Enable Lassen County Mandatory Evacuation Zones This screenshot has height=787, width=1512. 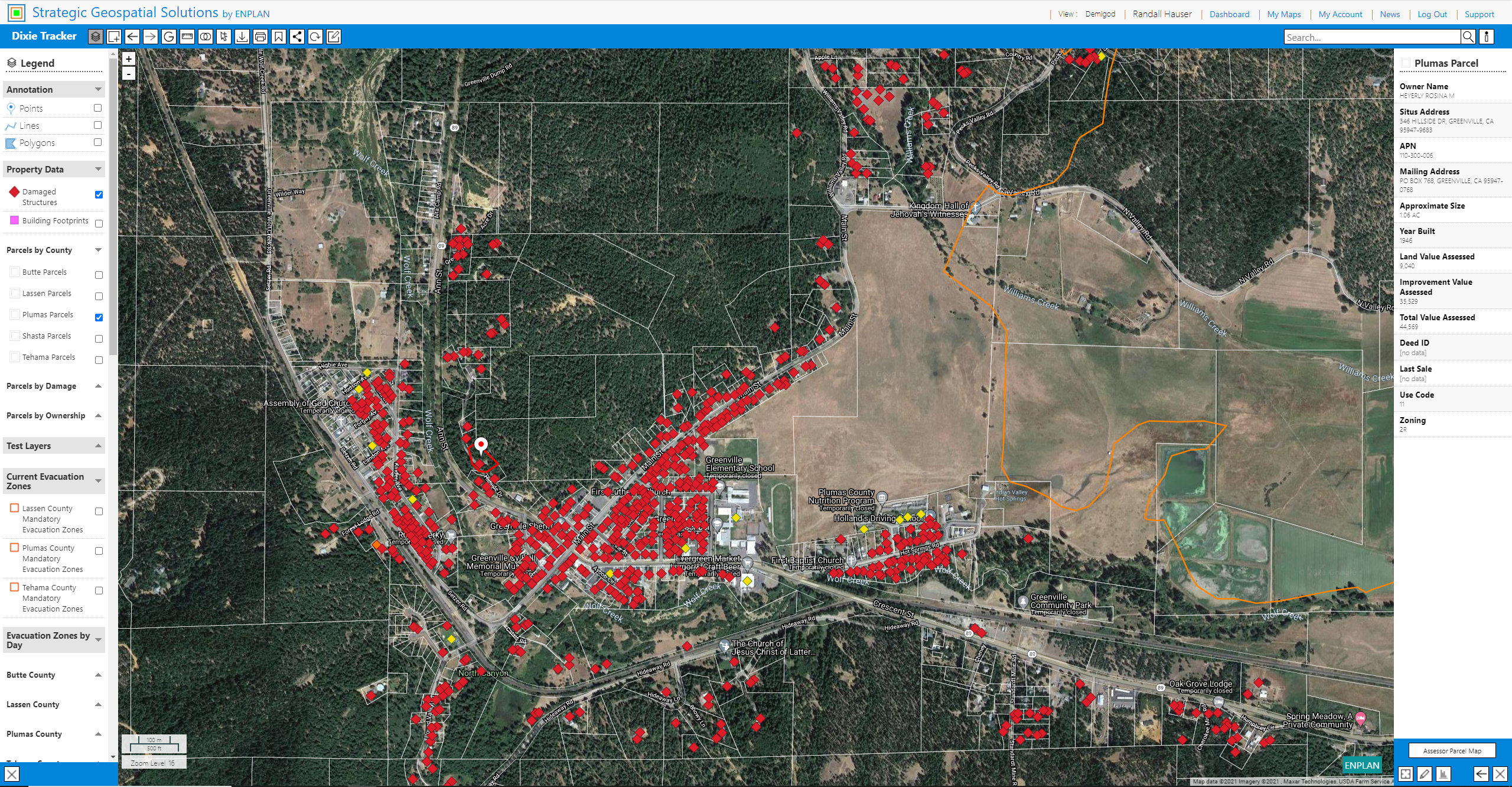pyautogui.click(x=99, y=512)
